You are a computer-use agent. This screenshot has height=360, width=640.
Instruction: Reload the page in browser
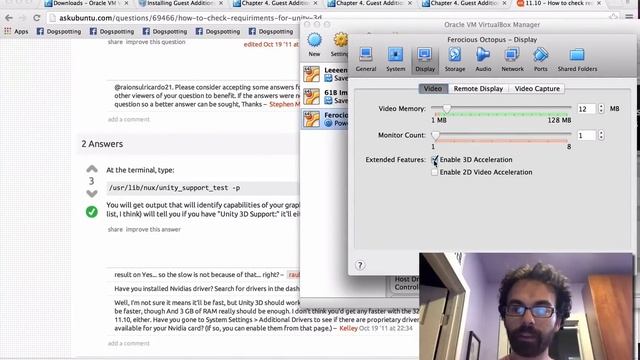click(37, 18)
